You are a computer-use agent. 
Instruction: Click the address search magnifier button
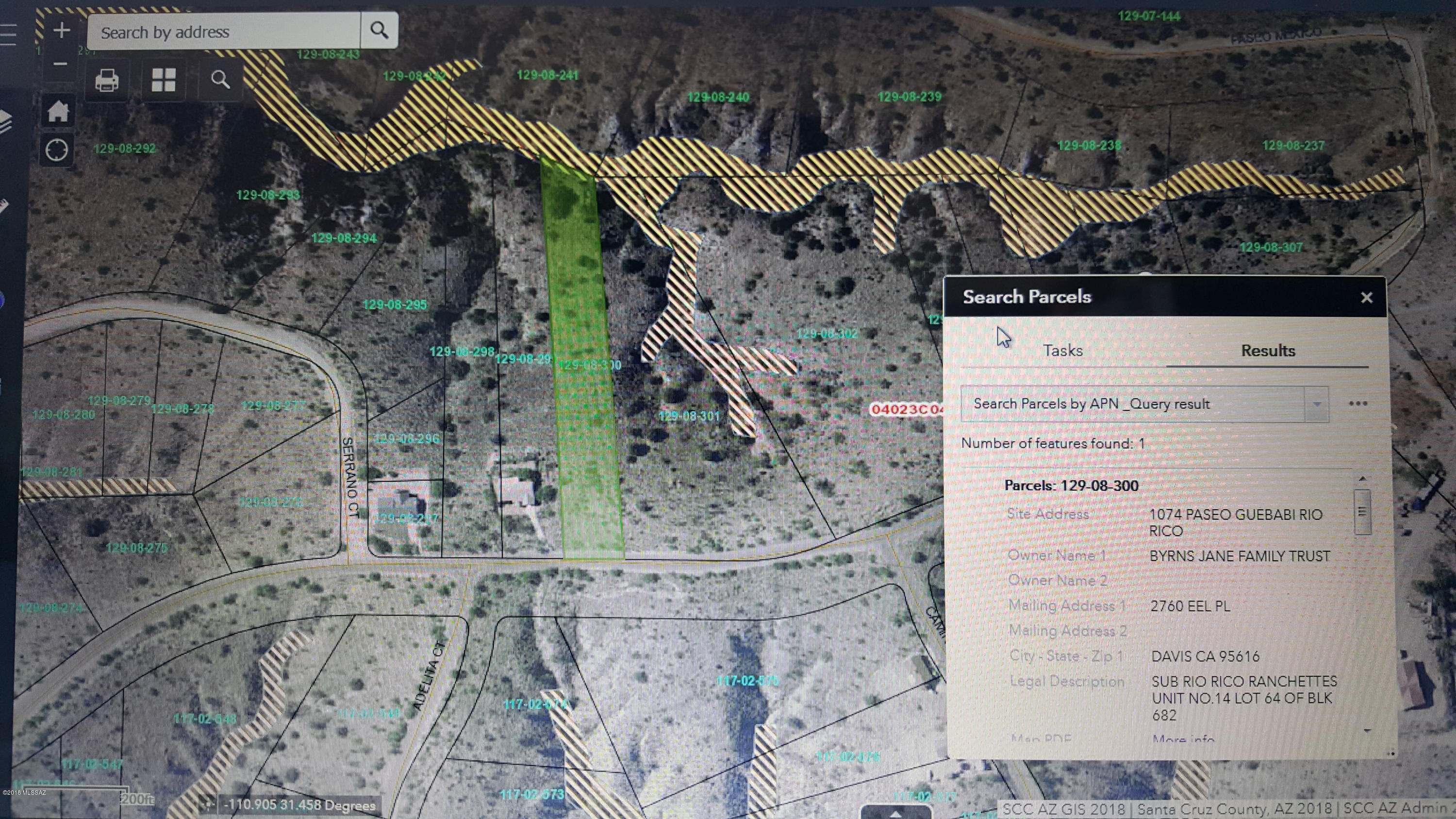[379, 31]
